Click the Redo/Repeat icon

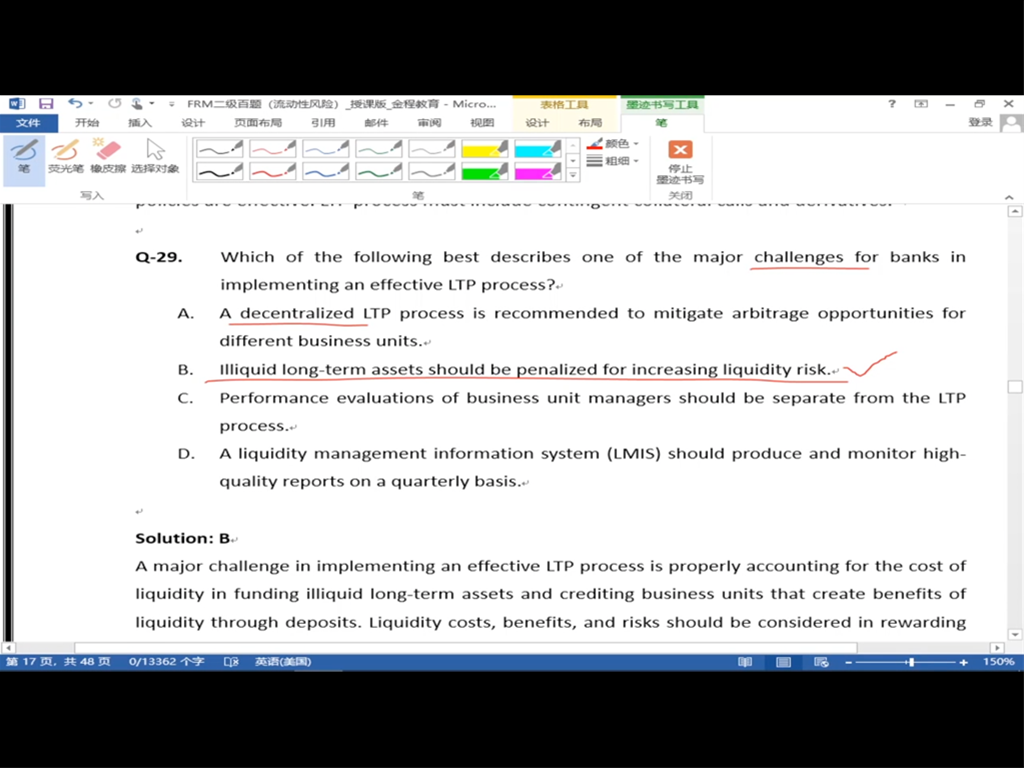coord(115,104)
